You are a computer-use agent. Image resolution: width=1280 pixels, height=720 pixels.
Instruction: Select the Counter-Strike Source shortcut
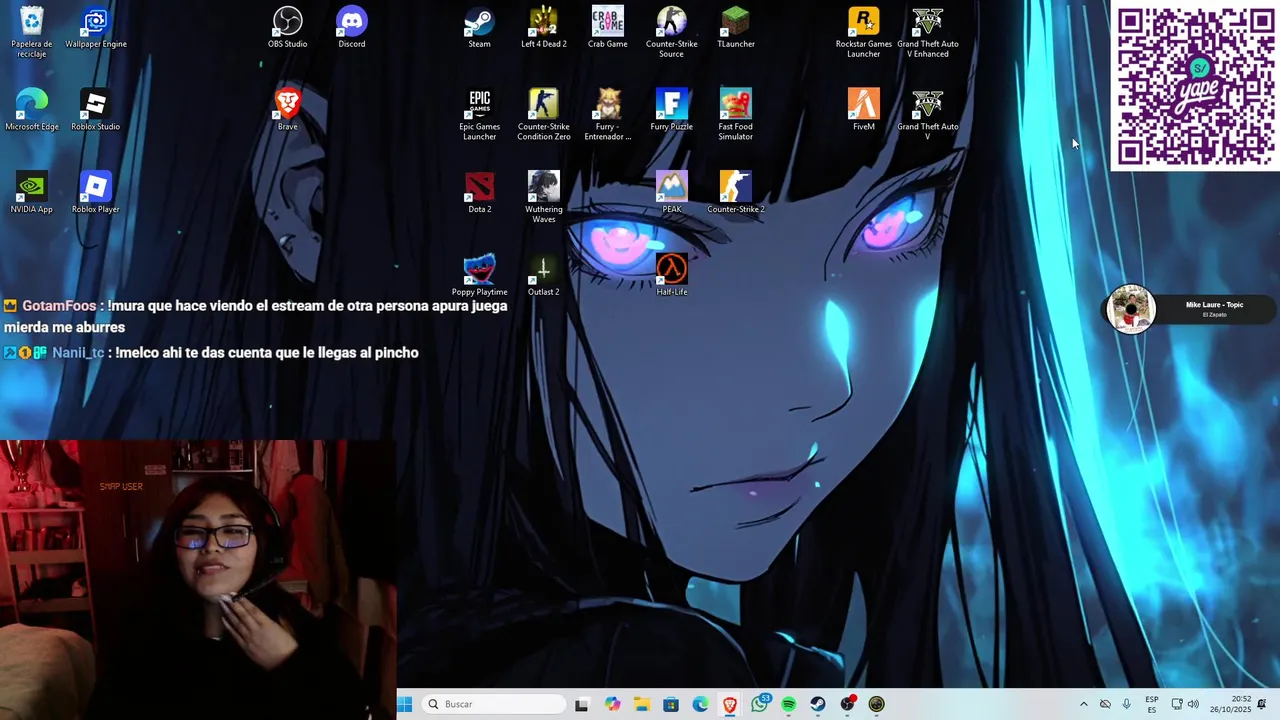point(672,32)
